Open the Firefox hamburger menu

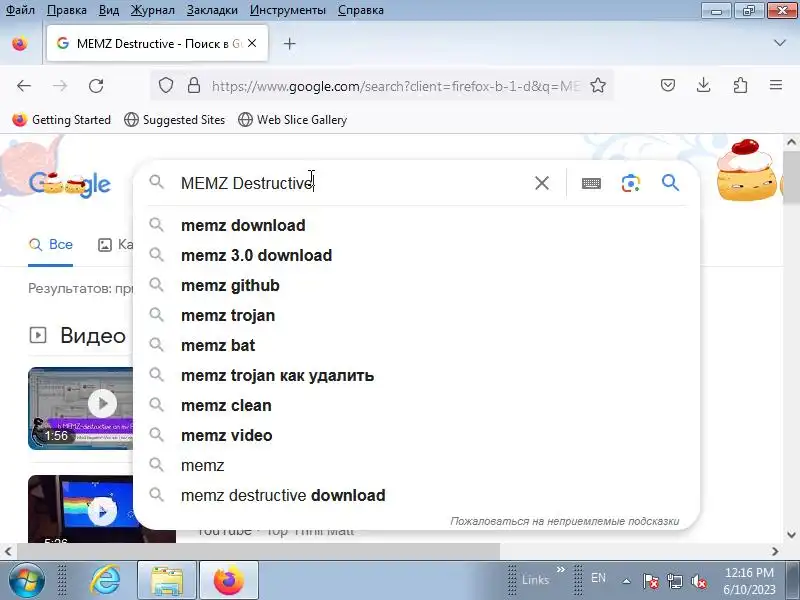point(776,85)
